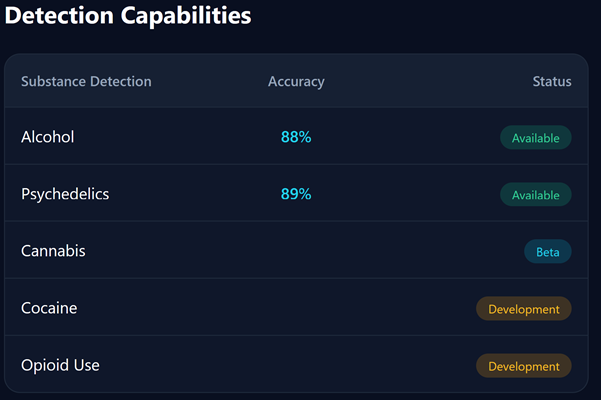601x400 pixels.
Task: Click the empty accuracy cell for Cocaine
Action: click(296, 308)
